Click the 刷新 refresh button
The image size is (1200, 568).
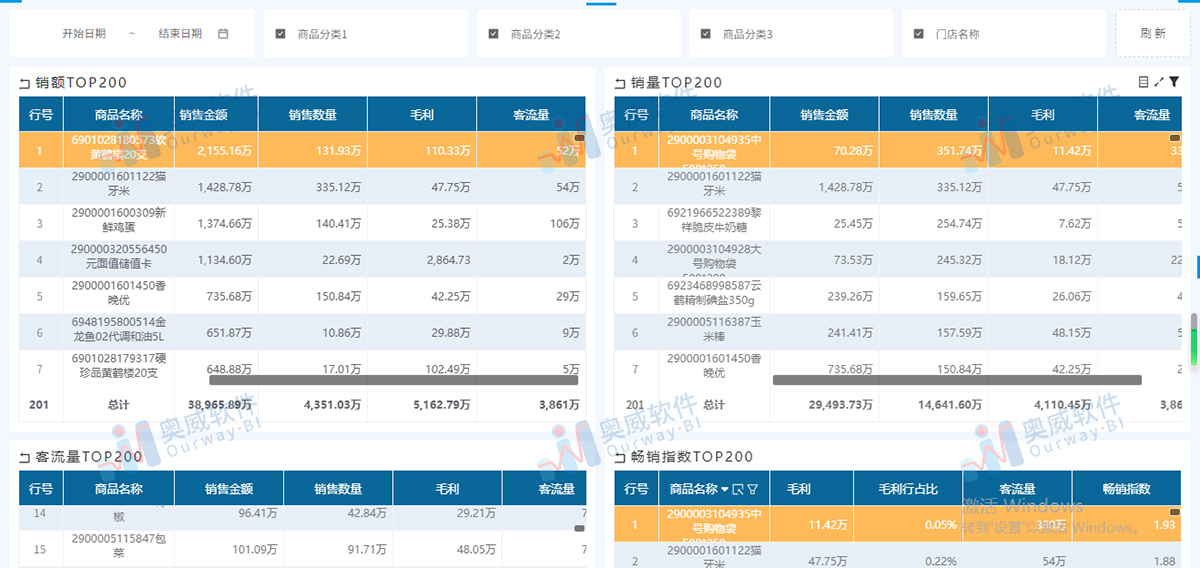pyautogui.click(x=1152, y=34)
